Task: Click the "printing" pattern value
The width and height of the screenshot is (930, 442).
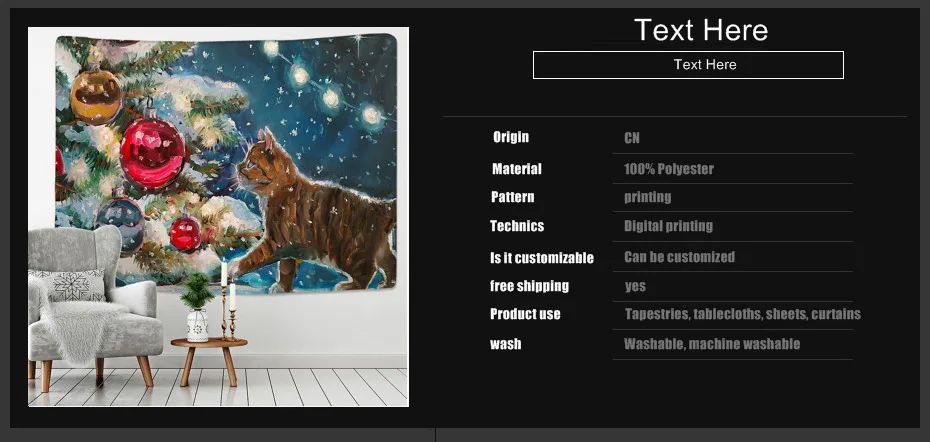Action: tap(647, 197)
